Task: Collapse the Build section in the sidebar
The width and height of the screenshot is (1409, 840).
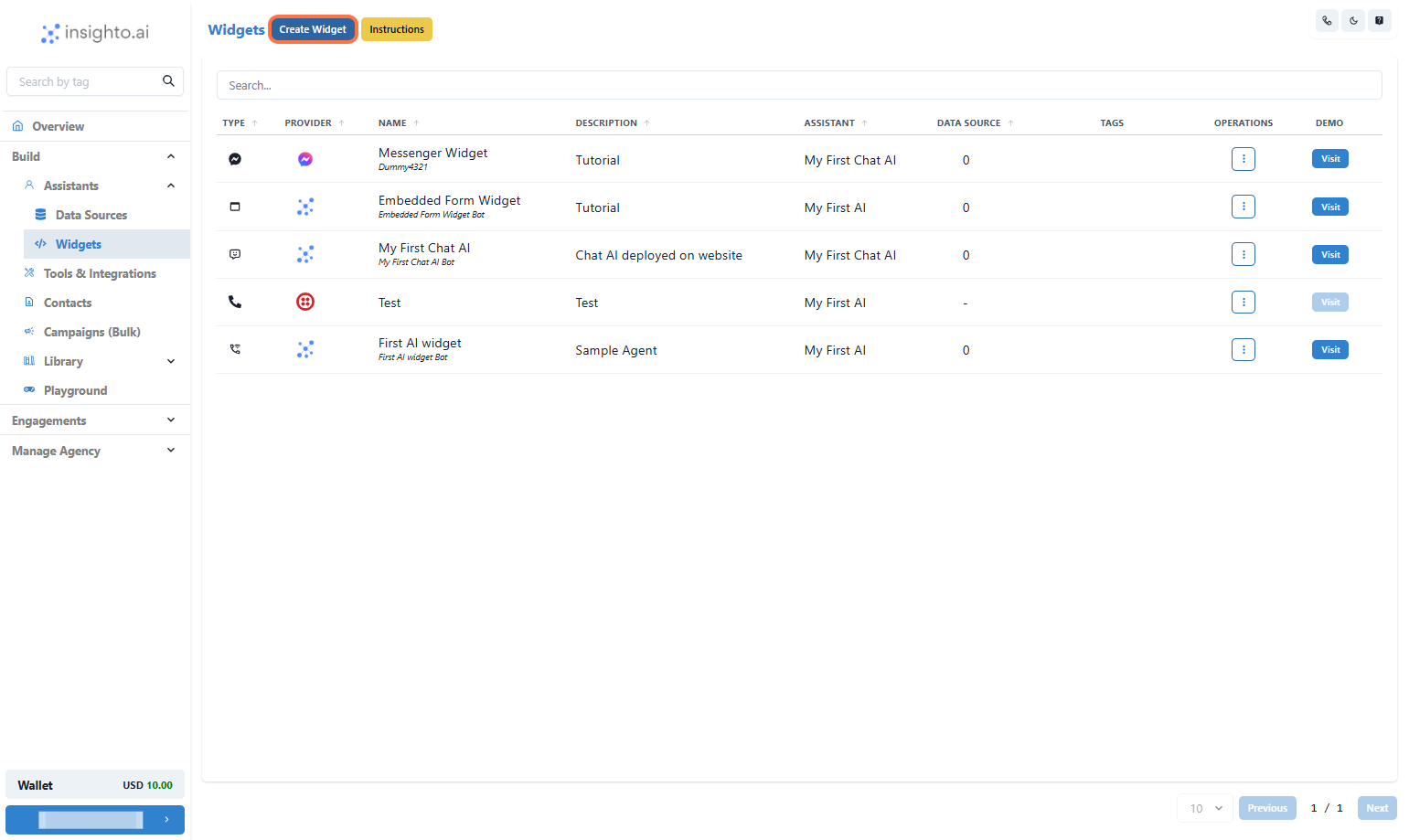Action: pyautogui.click(x=170, y=156)
